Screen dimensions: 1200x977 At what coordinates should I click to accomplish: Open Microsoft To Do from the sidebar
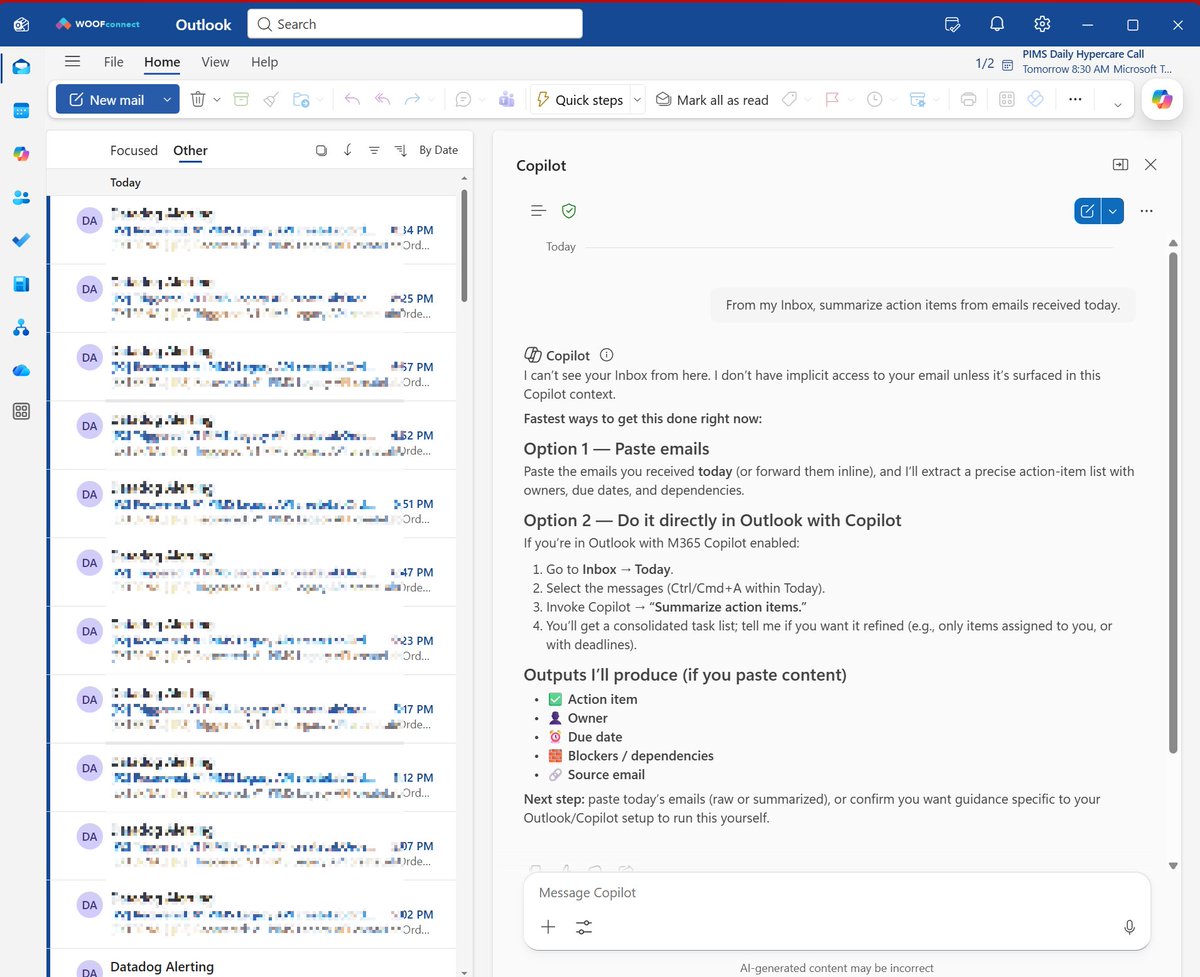click(x=21, y=240)
